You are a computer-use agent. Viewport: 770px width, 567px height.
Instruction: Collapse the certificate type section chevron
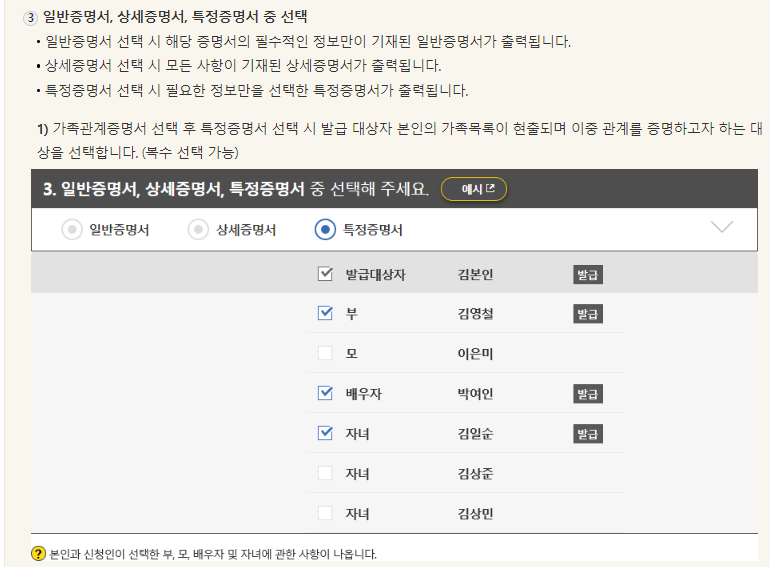point(722,227)
